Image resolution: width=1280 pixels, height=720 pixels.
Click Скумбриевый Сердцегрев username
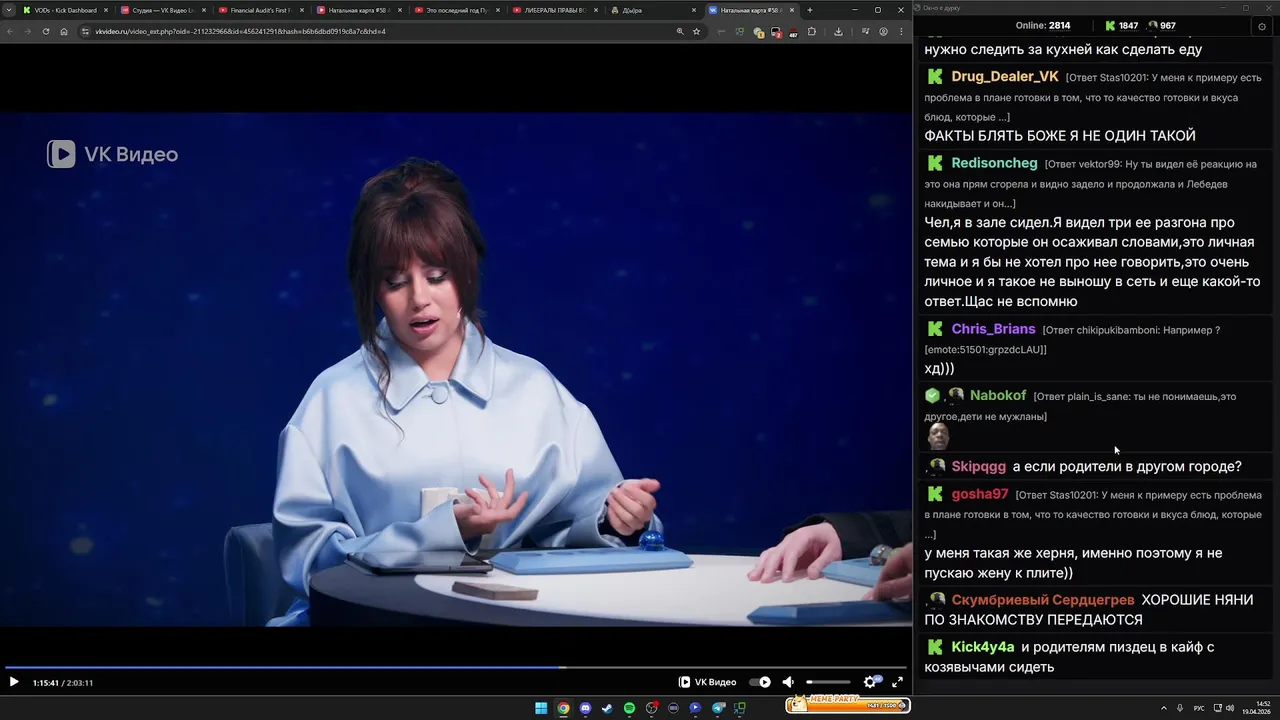tap(1043, 600)
